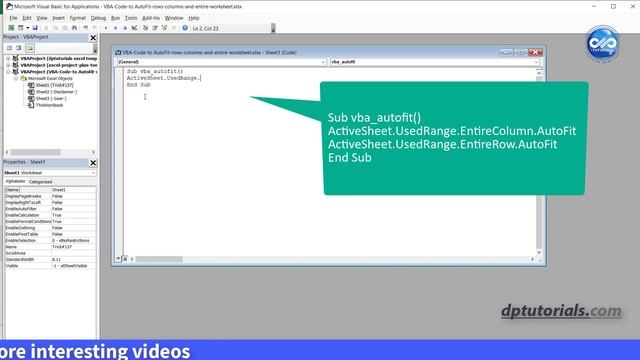Close the Properties - Sheet1 pane
The height and width of the screenshot is (360, 640).
tap(93, 163)
